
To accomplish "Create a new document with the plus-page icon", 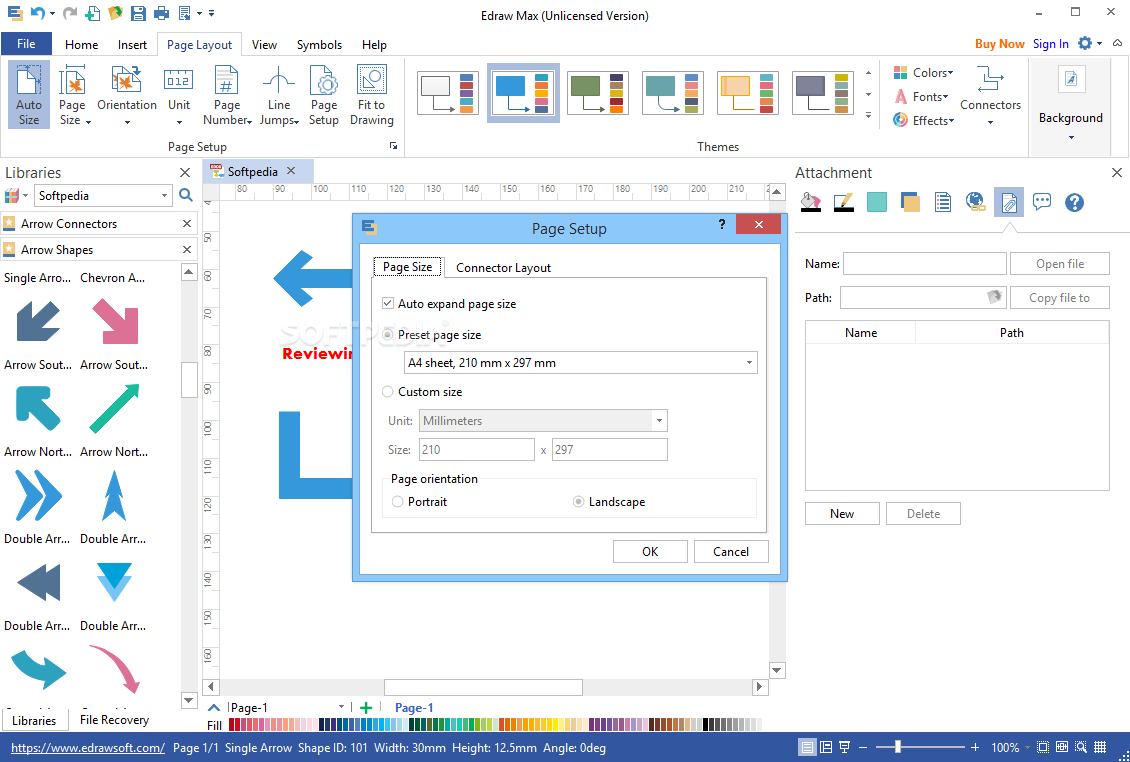I will 92,13.
